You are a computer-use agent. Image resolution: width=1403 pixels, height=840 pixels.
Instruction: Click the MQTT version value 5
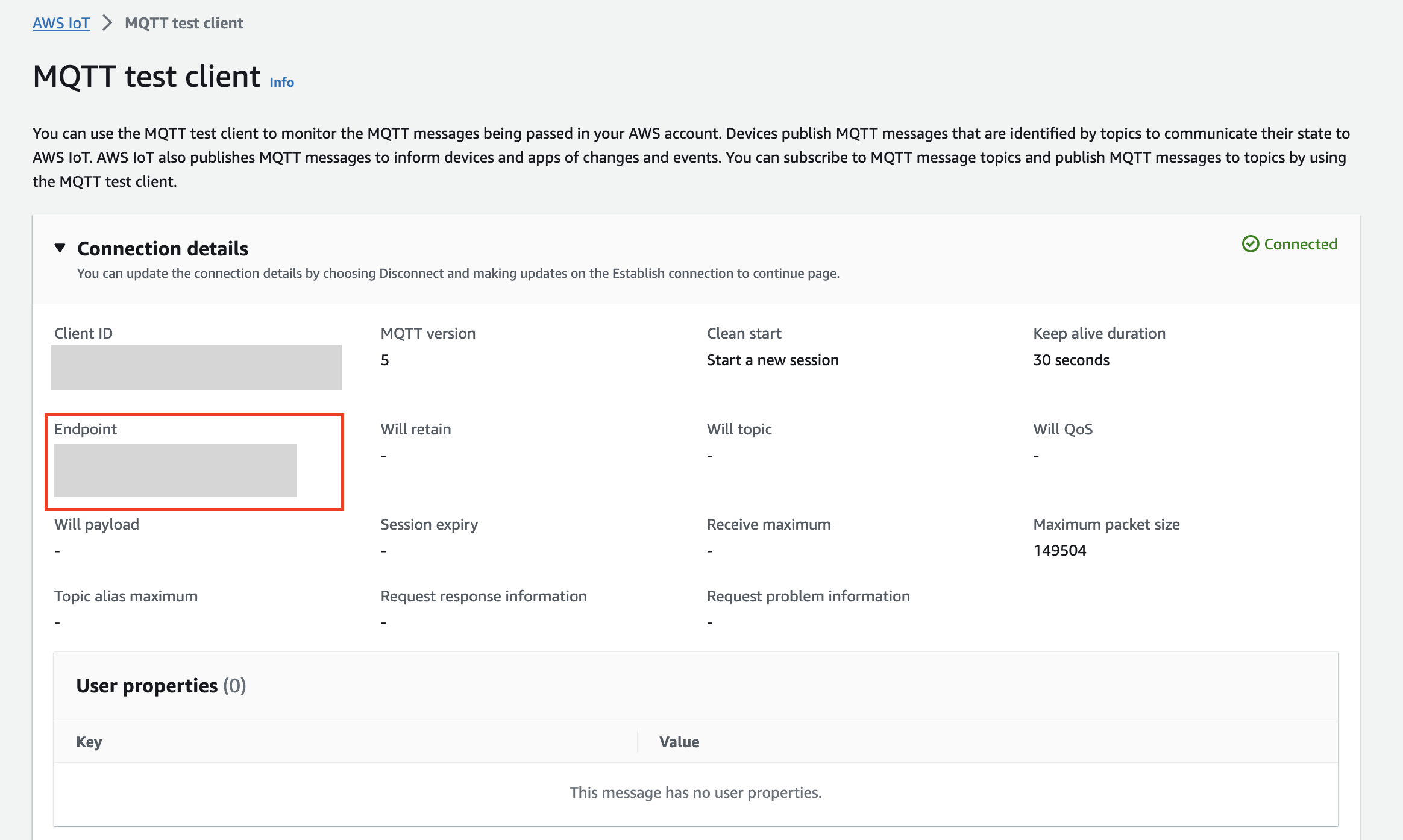click(384, 360)
